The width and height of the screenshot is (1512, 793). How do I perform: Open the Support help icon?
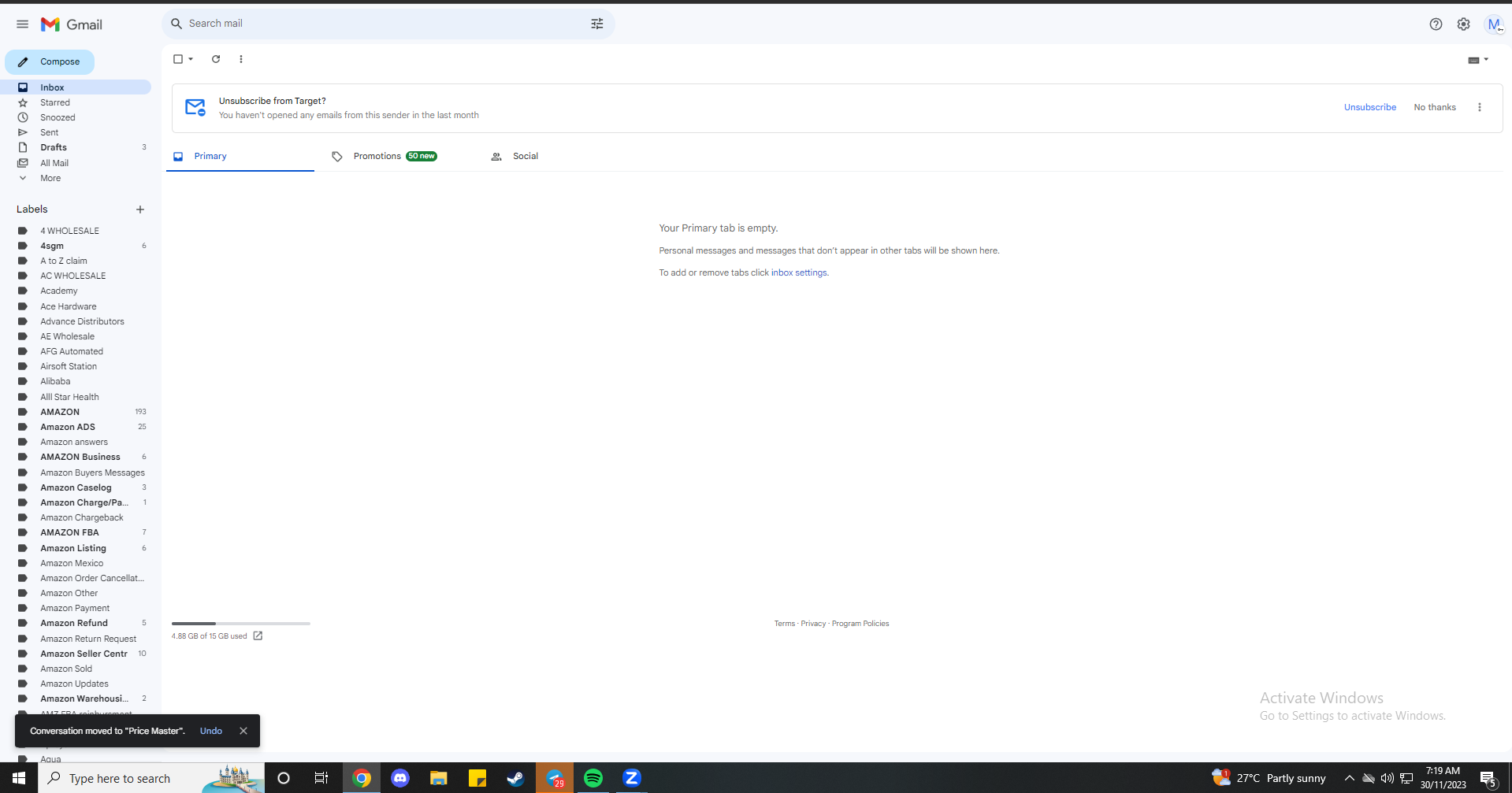(1436, 24)
